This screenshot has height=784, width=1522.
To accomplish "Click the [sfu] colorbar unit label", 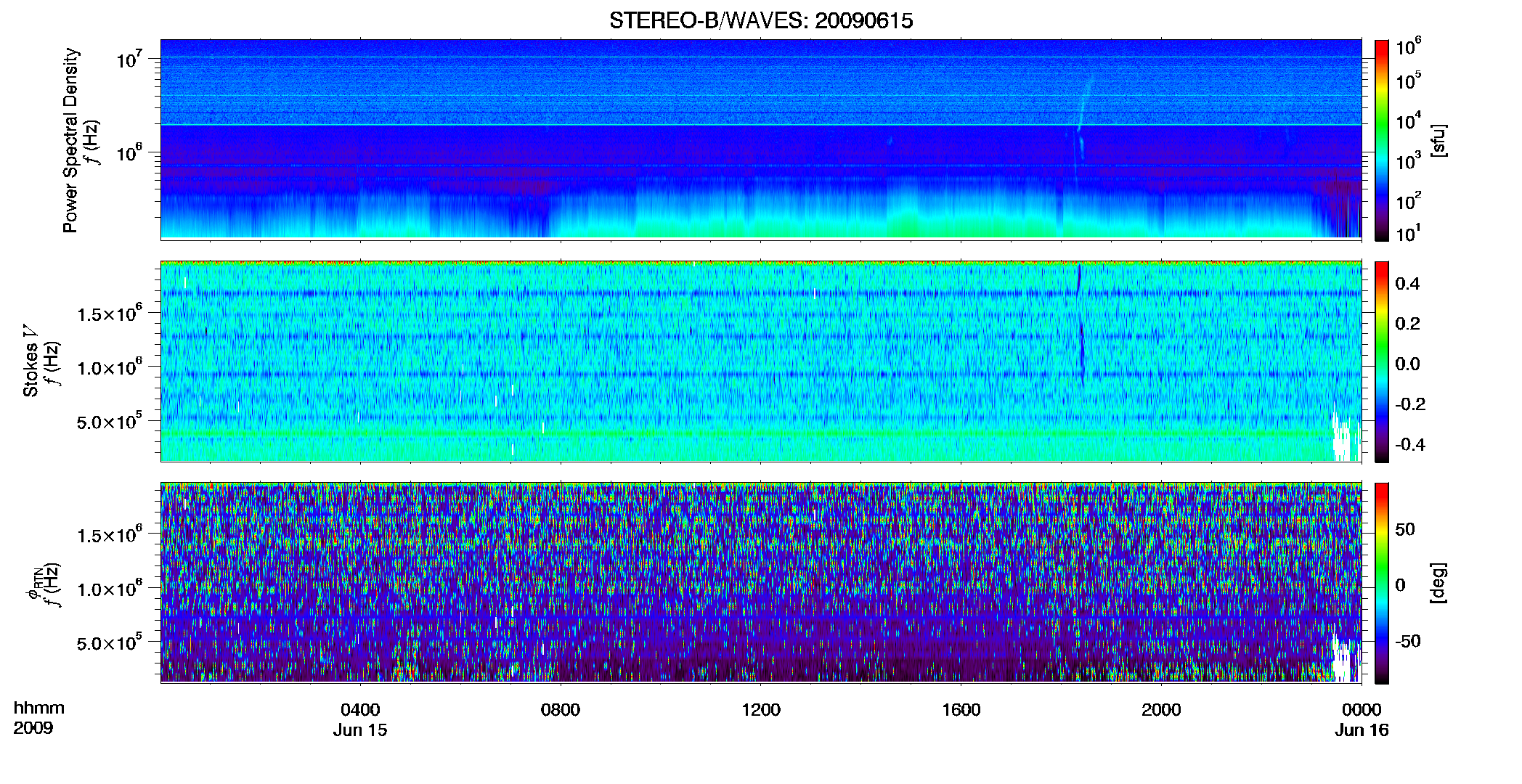I will tap(1438, 140).
